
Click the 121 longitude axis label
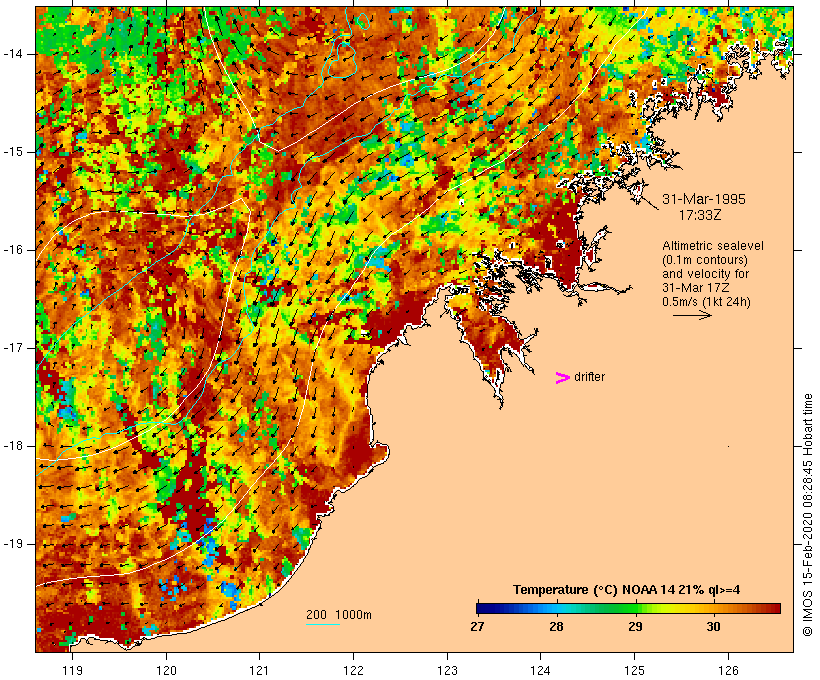(x=259, y=670)
